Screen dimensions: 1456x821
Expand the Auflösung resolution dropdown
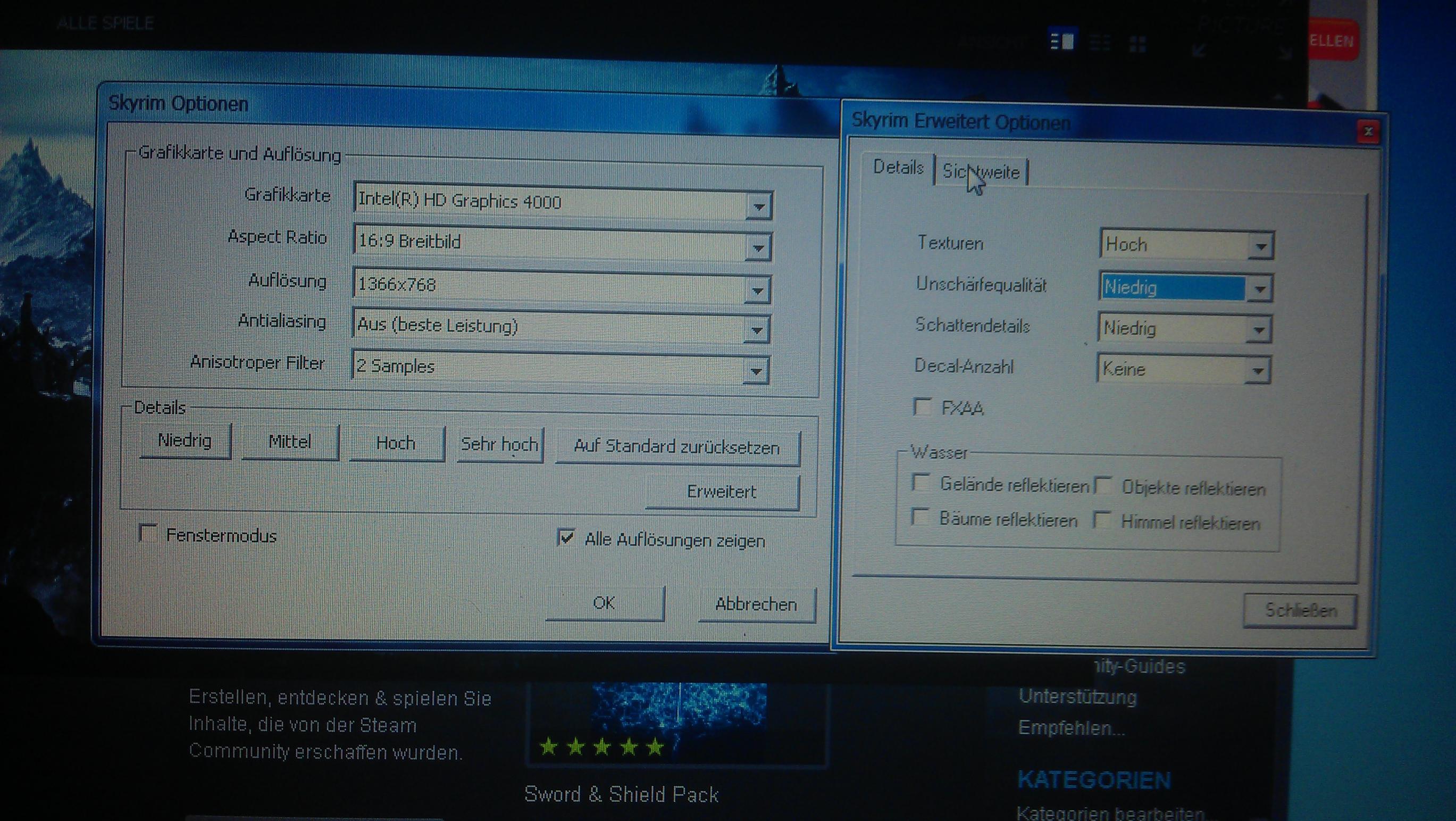(757, 291)
